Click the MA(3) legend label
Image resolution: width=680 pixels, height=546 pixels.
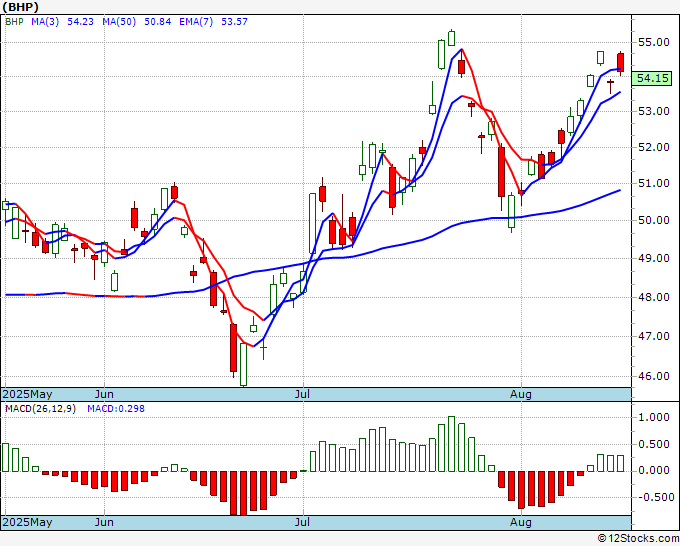pyautogui.click(x=45, y=21)
